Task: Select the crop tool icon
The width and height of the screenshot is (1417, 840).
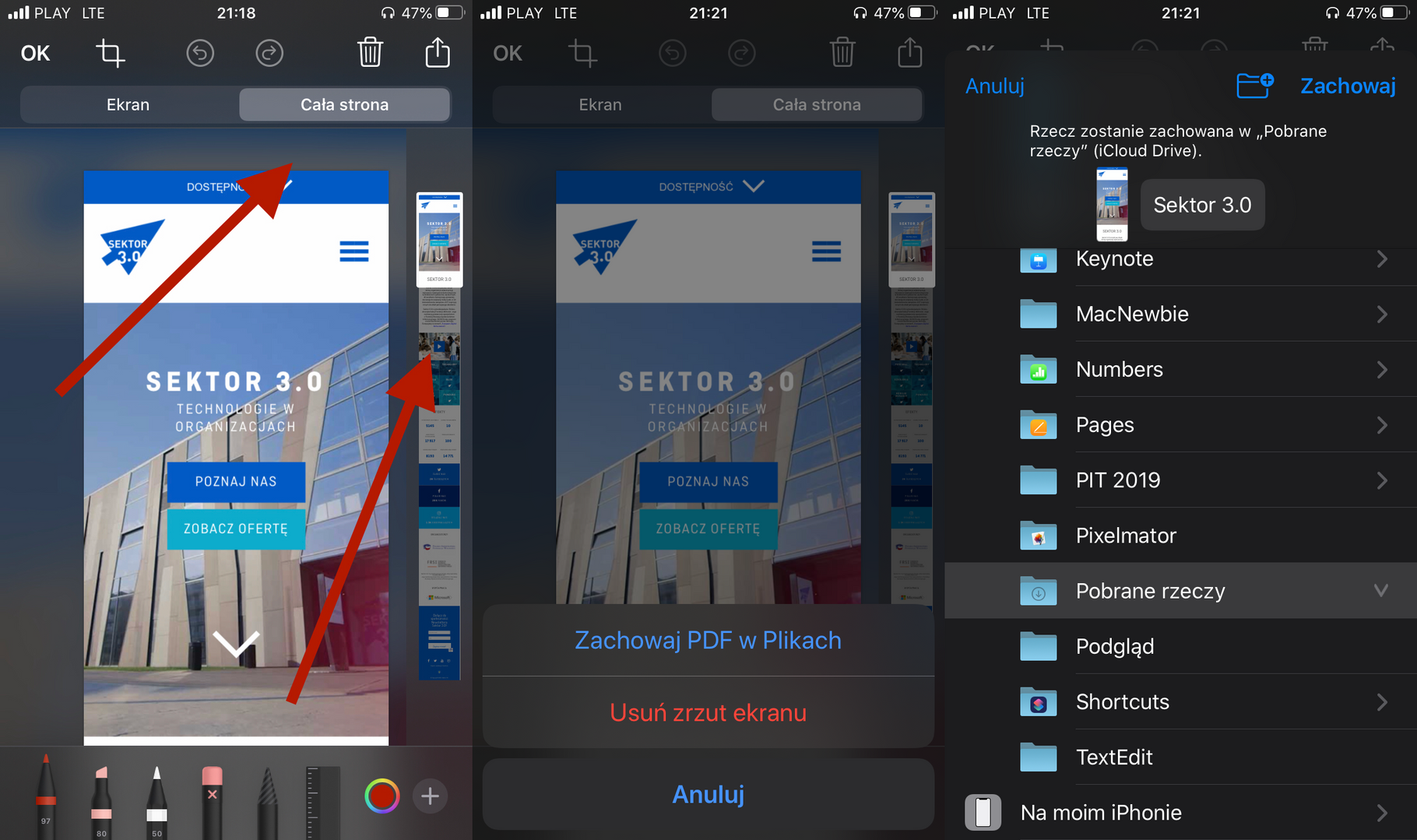Action: point(110,54)
